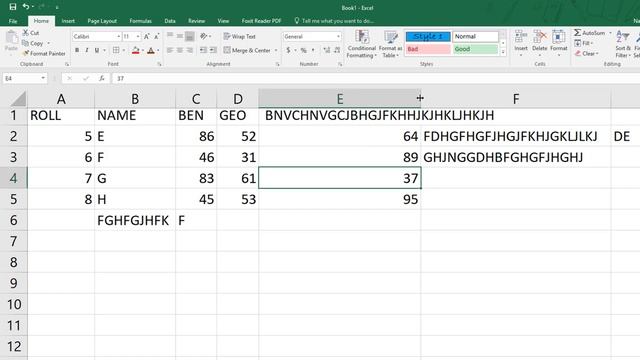Switch to the Page Layout tab
640x360 pixels.
pyautogui.click(x=102, y=21)
